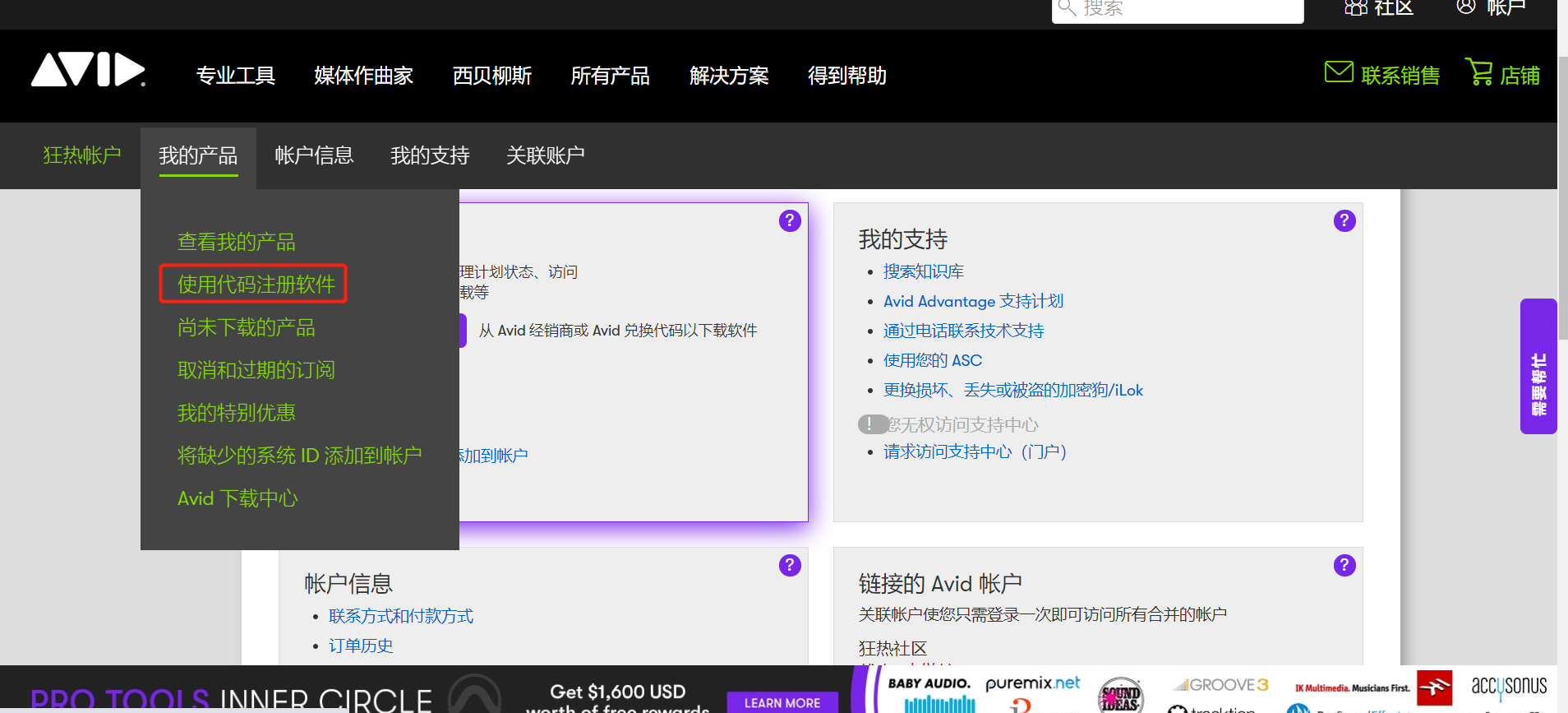This screenshot has width=1568, height=713.
Task: Select the 狂热帐户 tab
Action: pyautogui.click(x=82, y=155)
